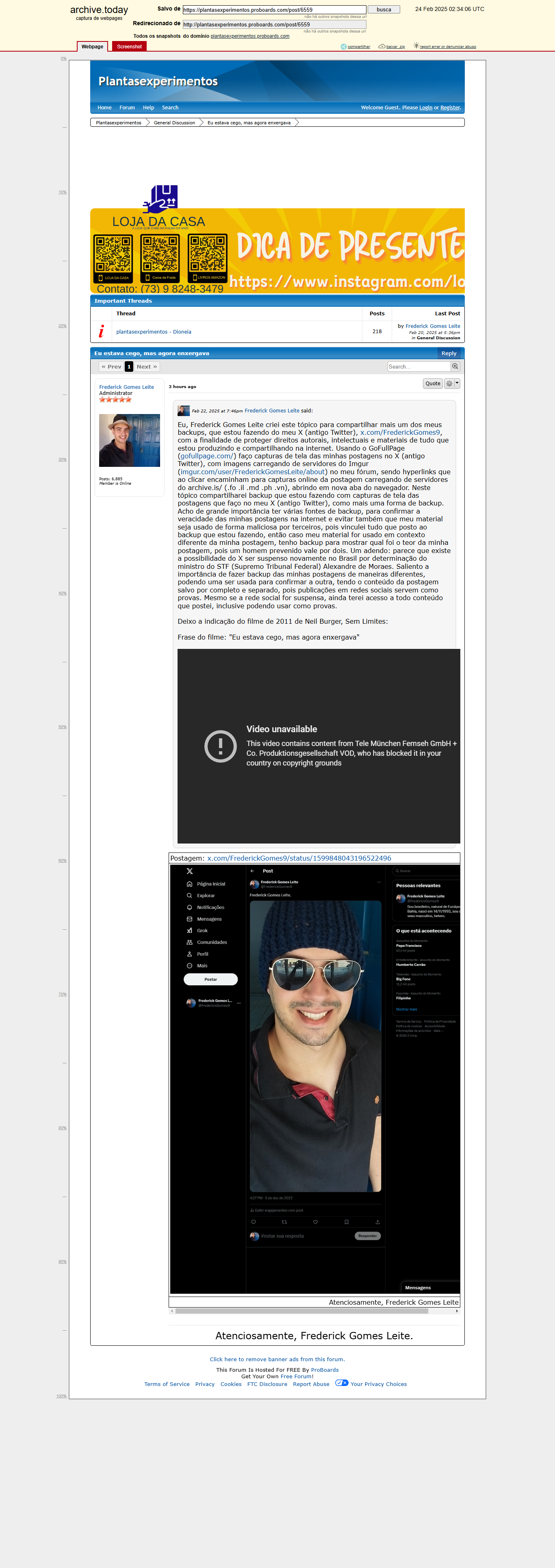Click the last post General Discussion link

click(438, 338)
